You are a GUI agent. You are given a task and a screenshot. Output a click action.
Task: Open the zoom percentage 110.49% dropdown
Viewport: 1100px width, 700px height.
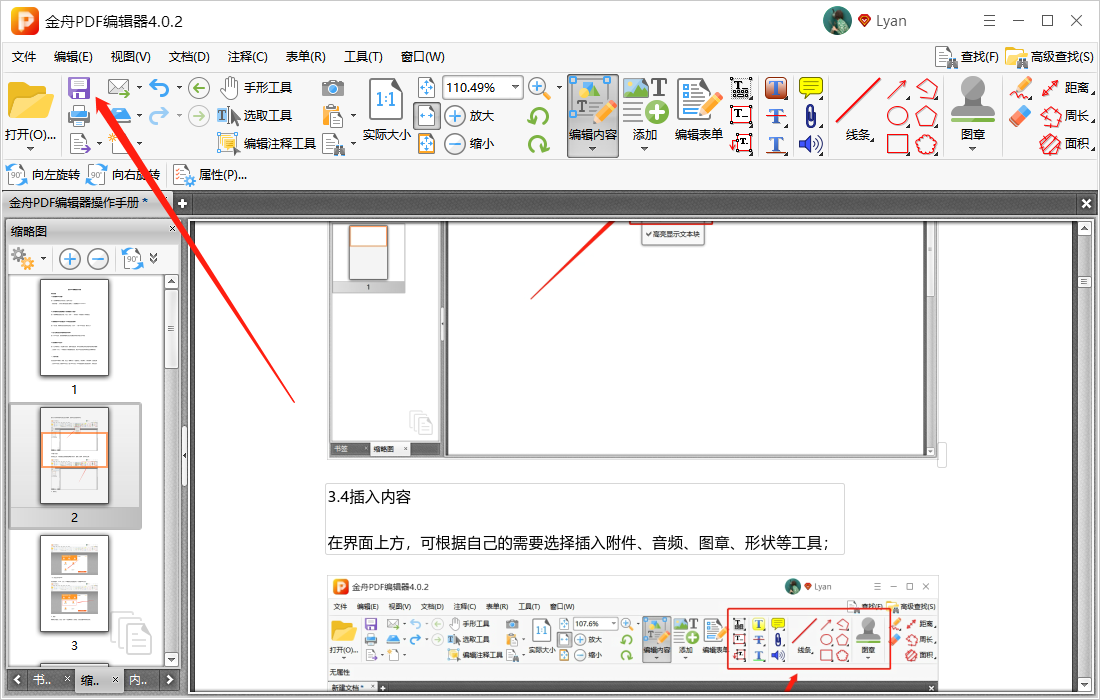coord(516,88)
